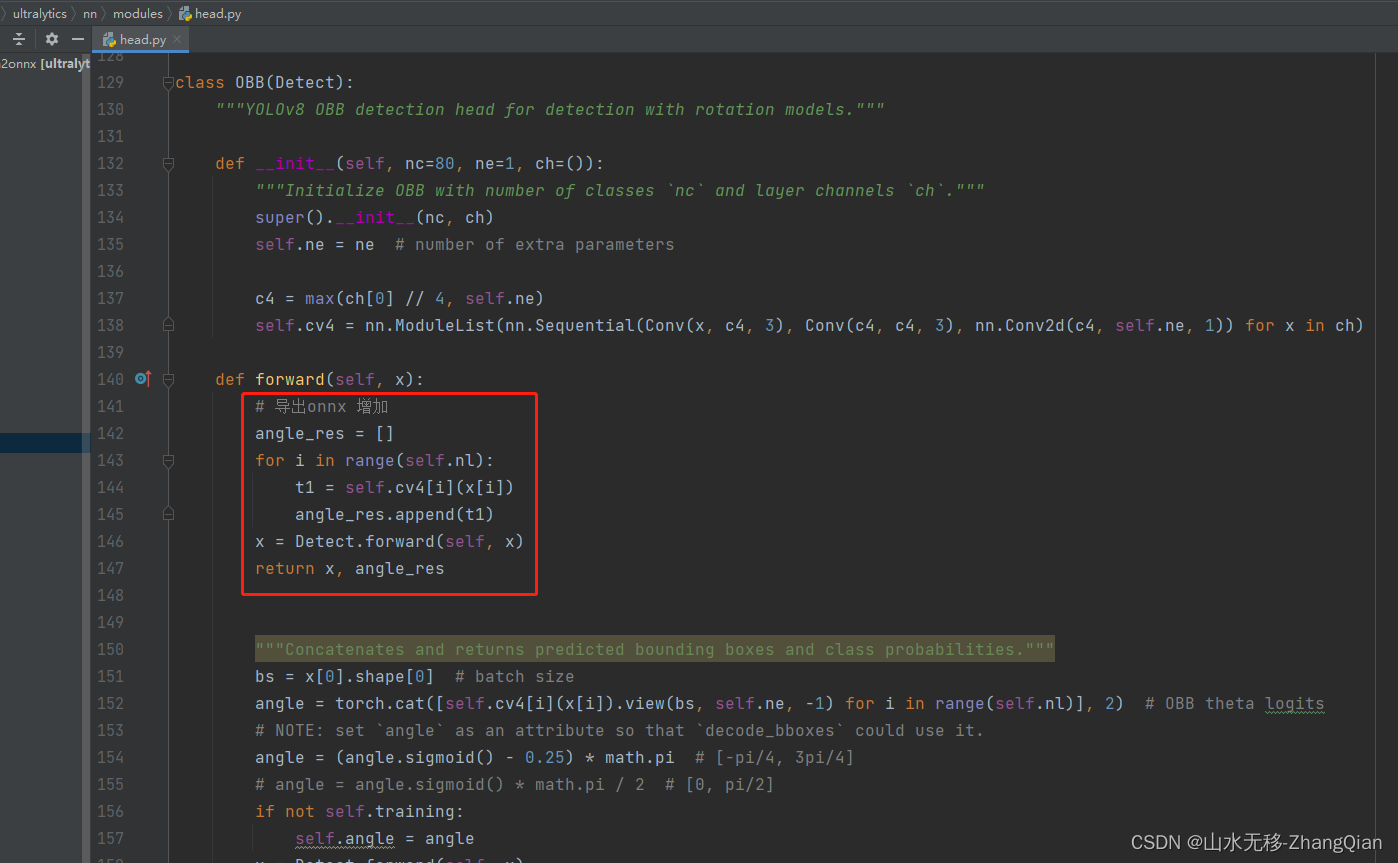Viewport: 1398px width, 863px height.
Task: Click the 'c4 = max(ch[0] // 4, self.ne)' line
Action: pyautogui.click(x=400, y=299)
